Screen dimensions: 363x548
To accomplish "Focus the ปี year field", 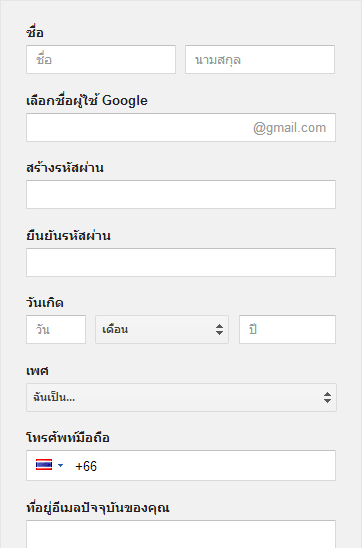I will (288, 330).
